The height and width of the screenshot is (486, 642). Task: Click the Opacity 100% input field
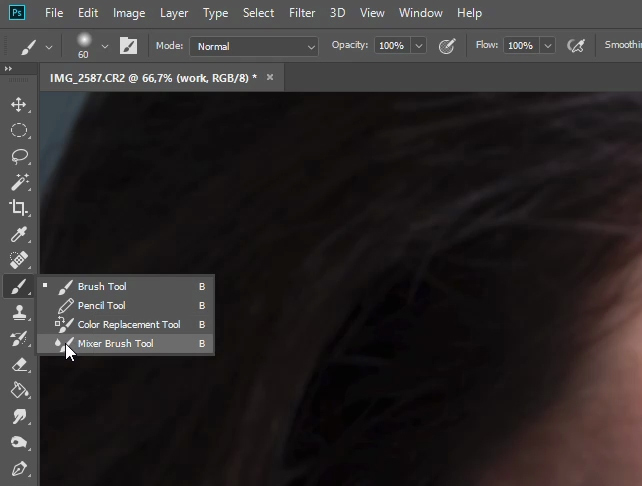click(x=392, y=46)
